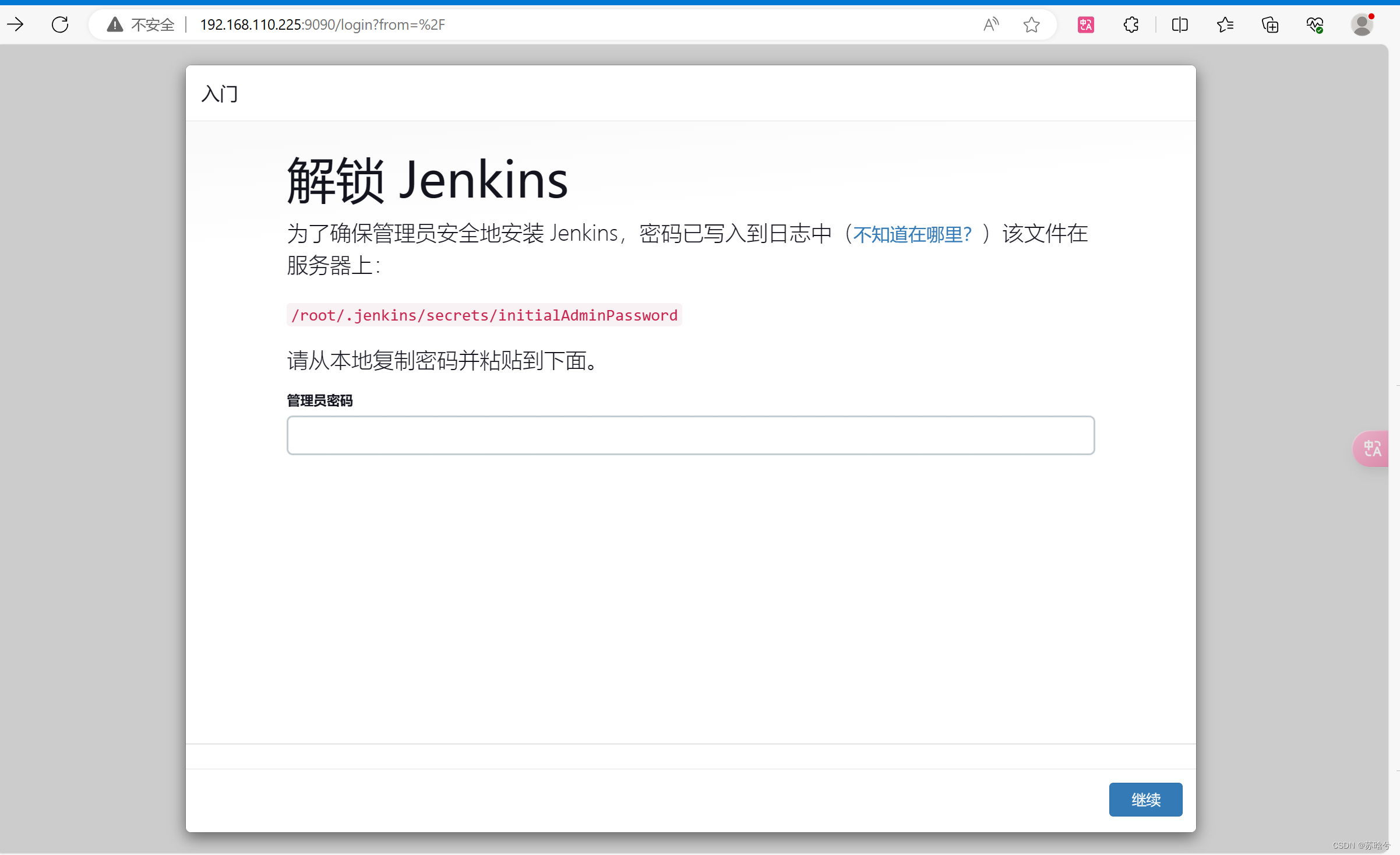Click the browser forward arrow
This screenshot has width=1400, height=855.
tap(16, 24)
